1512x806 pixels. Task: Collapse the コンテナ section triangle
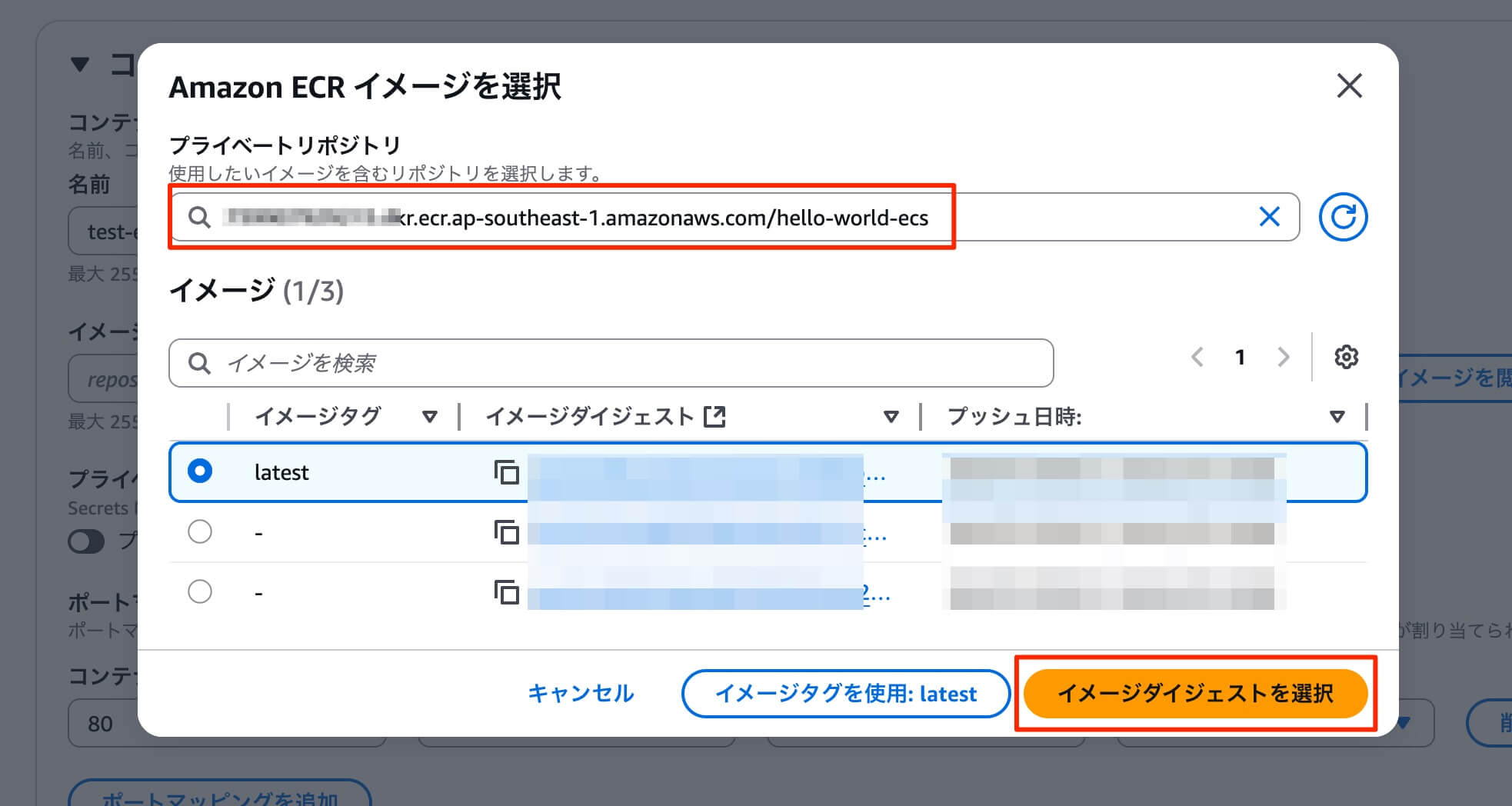78,65
